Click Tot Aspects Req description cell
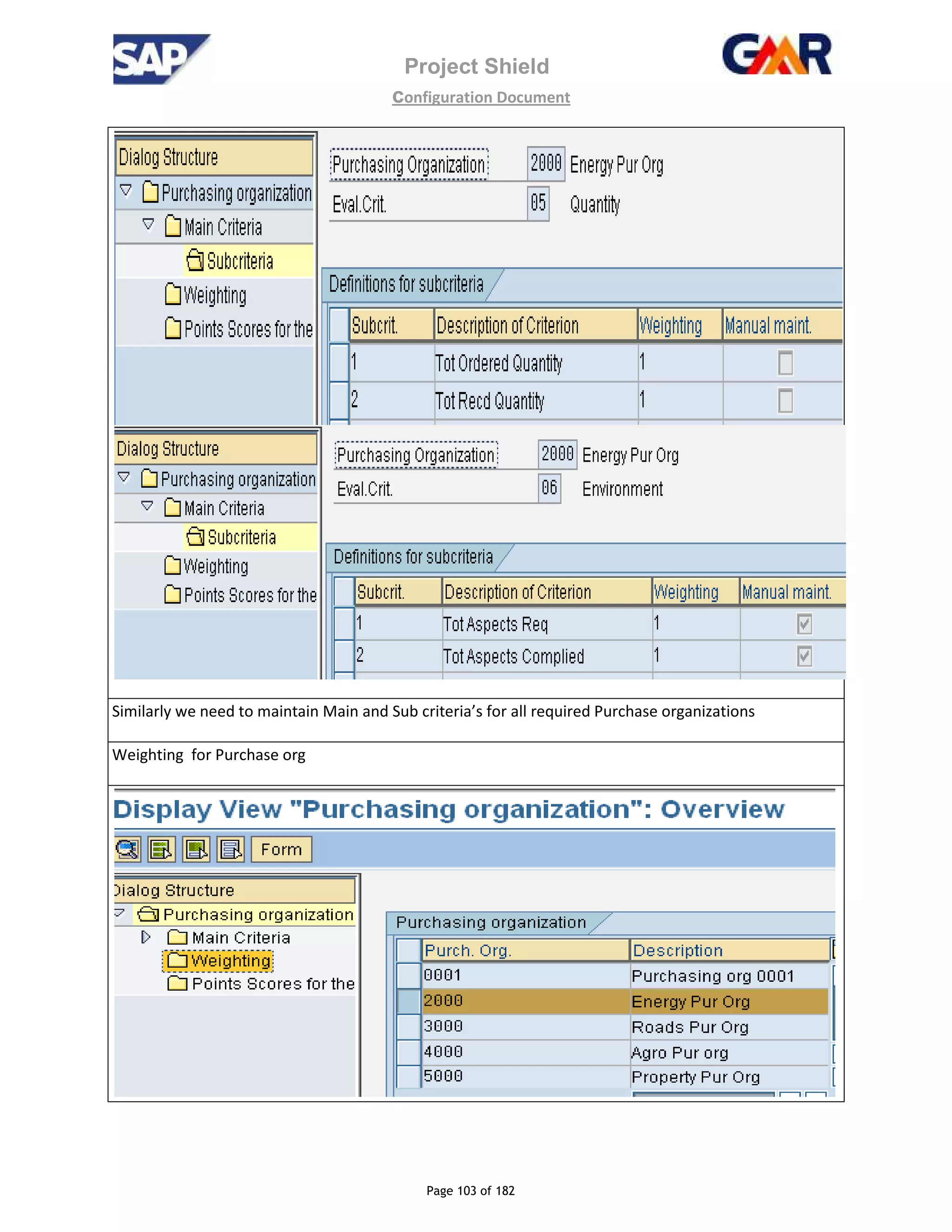952x1232 pixels. click(547, 624)
